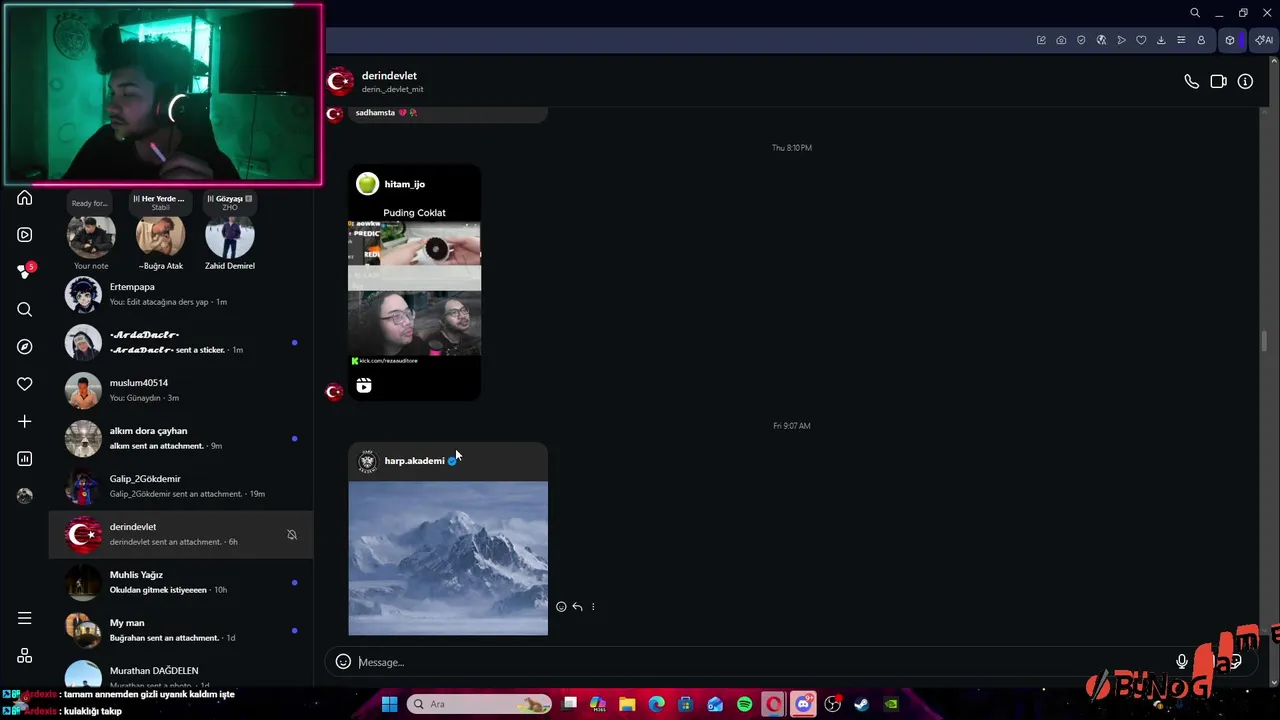Open emoji picker in message box
This screenshot has width=1280, height=720.
click(x=343, y=662)
